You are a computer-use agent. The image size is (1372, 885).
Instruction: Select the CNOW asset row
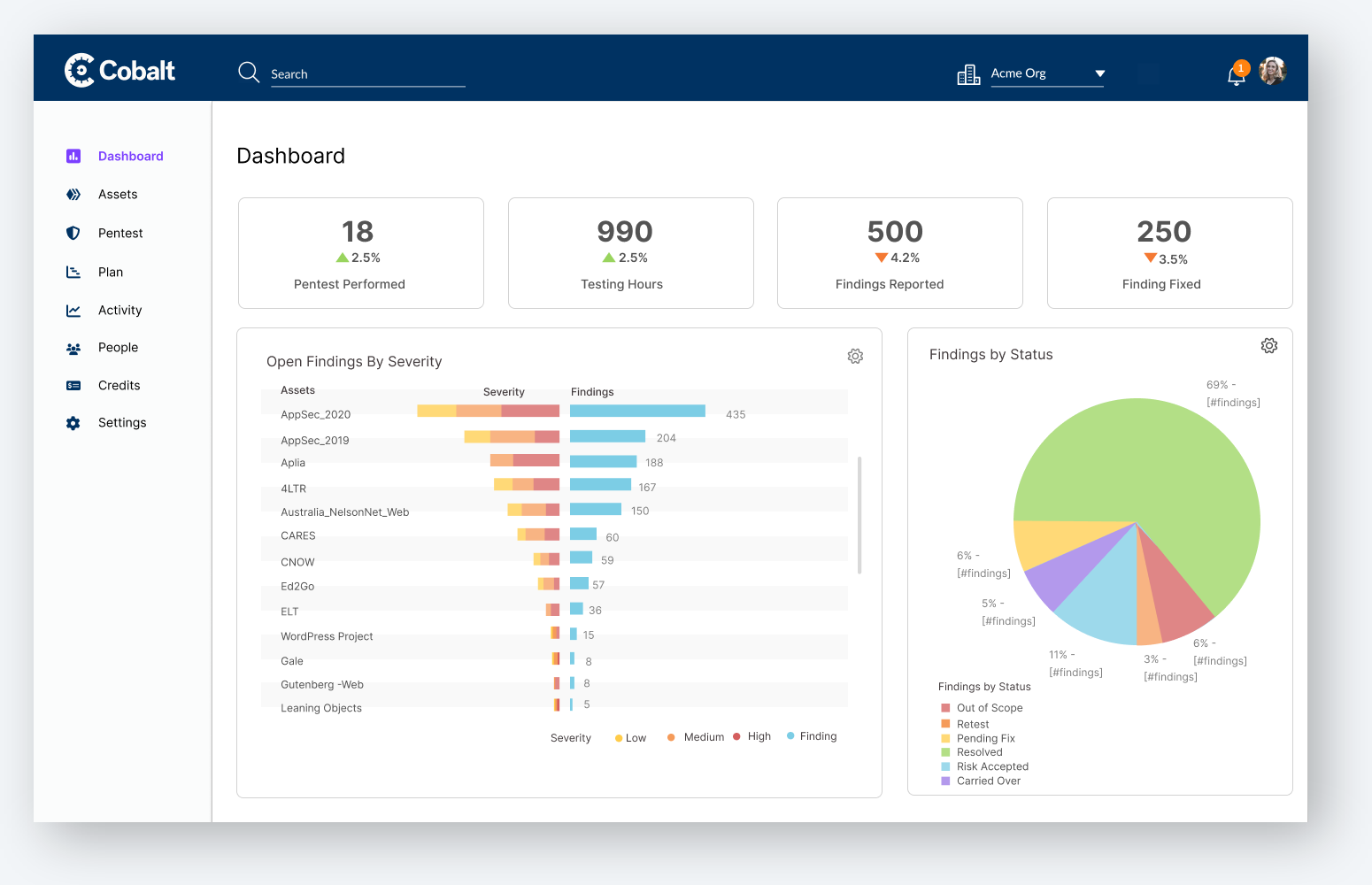[x=554, y=561]
